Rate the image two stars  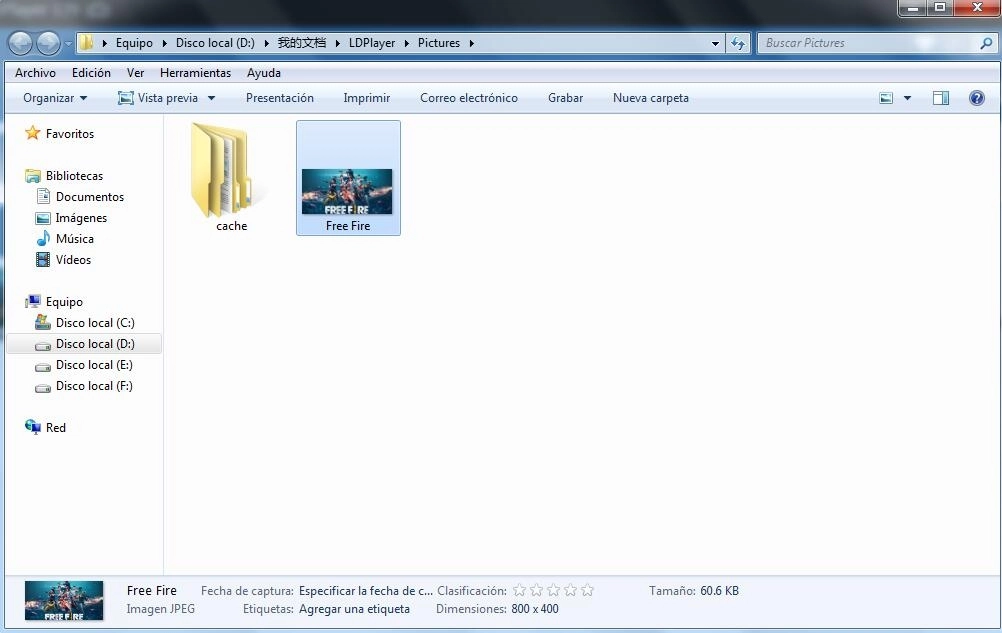coord(537,590)
